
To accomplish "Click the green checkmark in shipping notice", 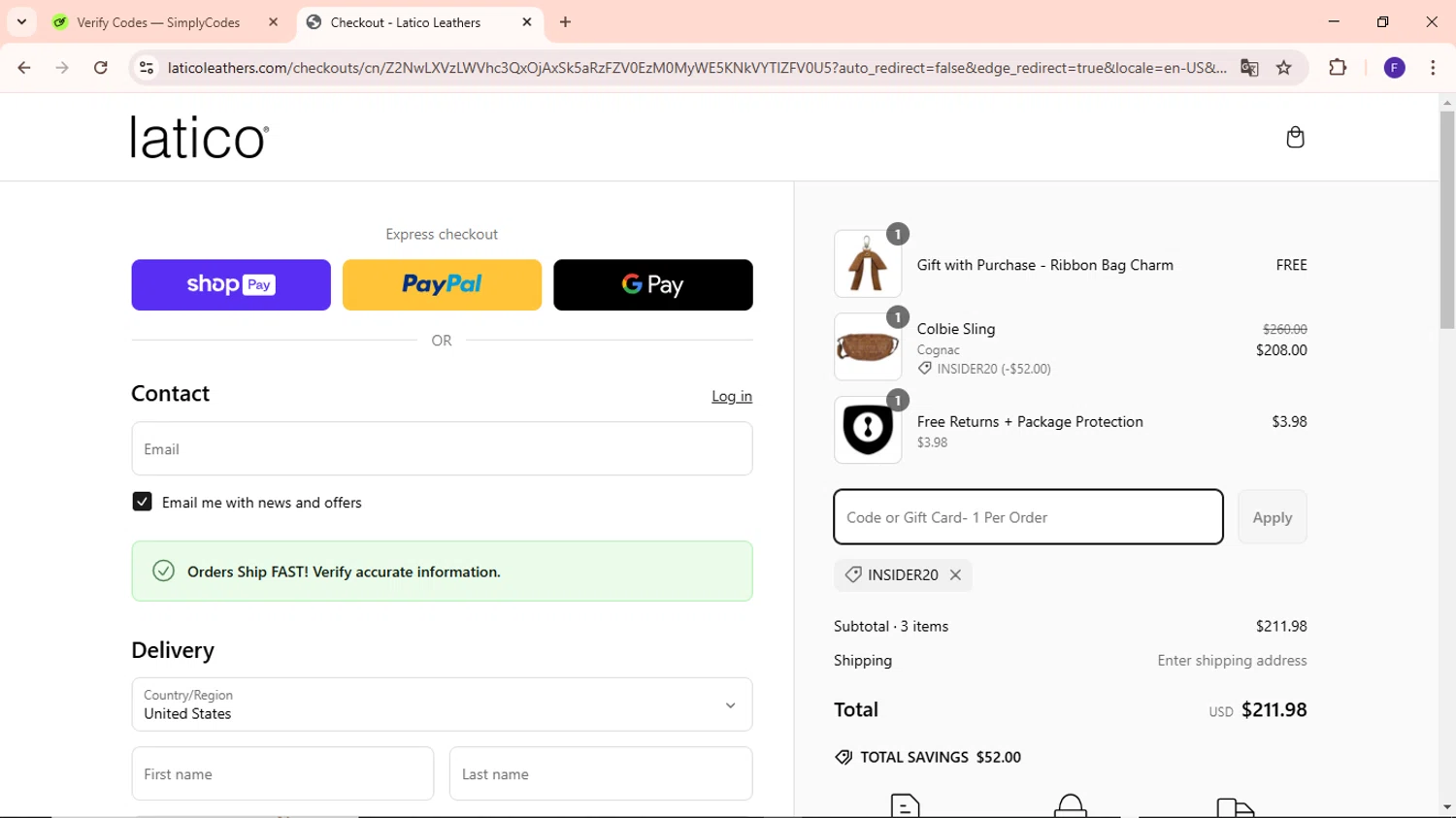I will tap(163, 571).
